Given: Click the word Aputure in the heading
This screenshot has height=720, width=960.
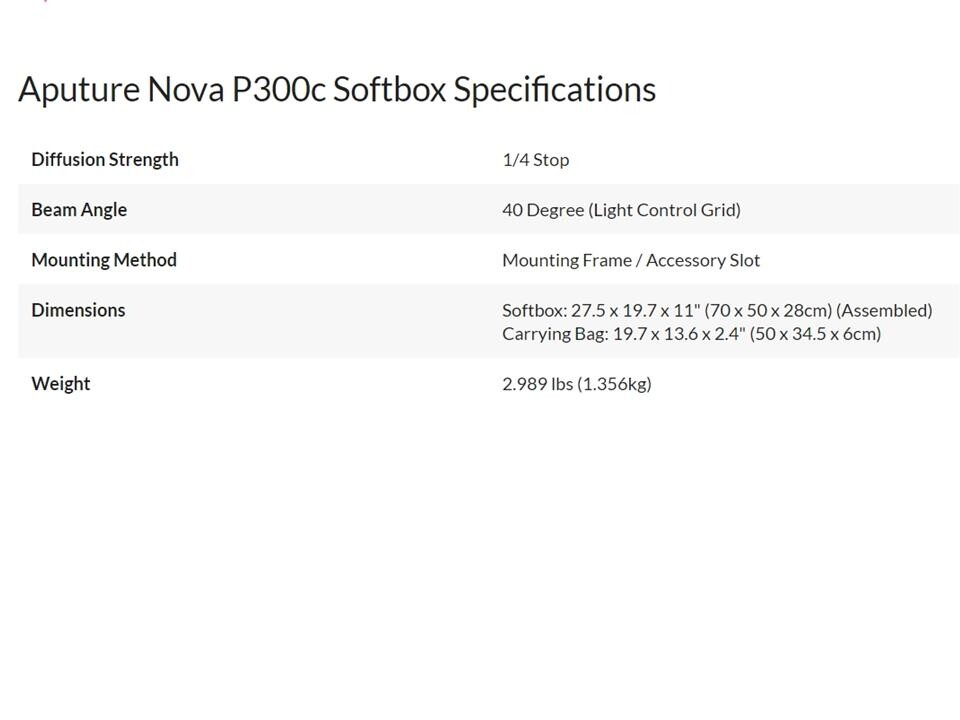Looking at the screenshot, I should (79, 90).
